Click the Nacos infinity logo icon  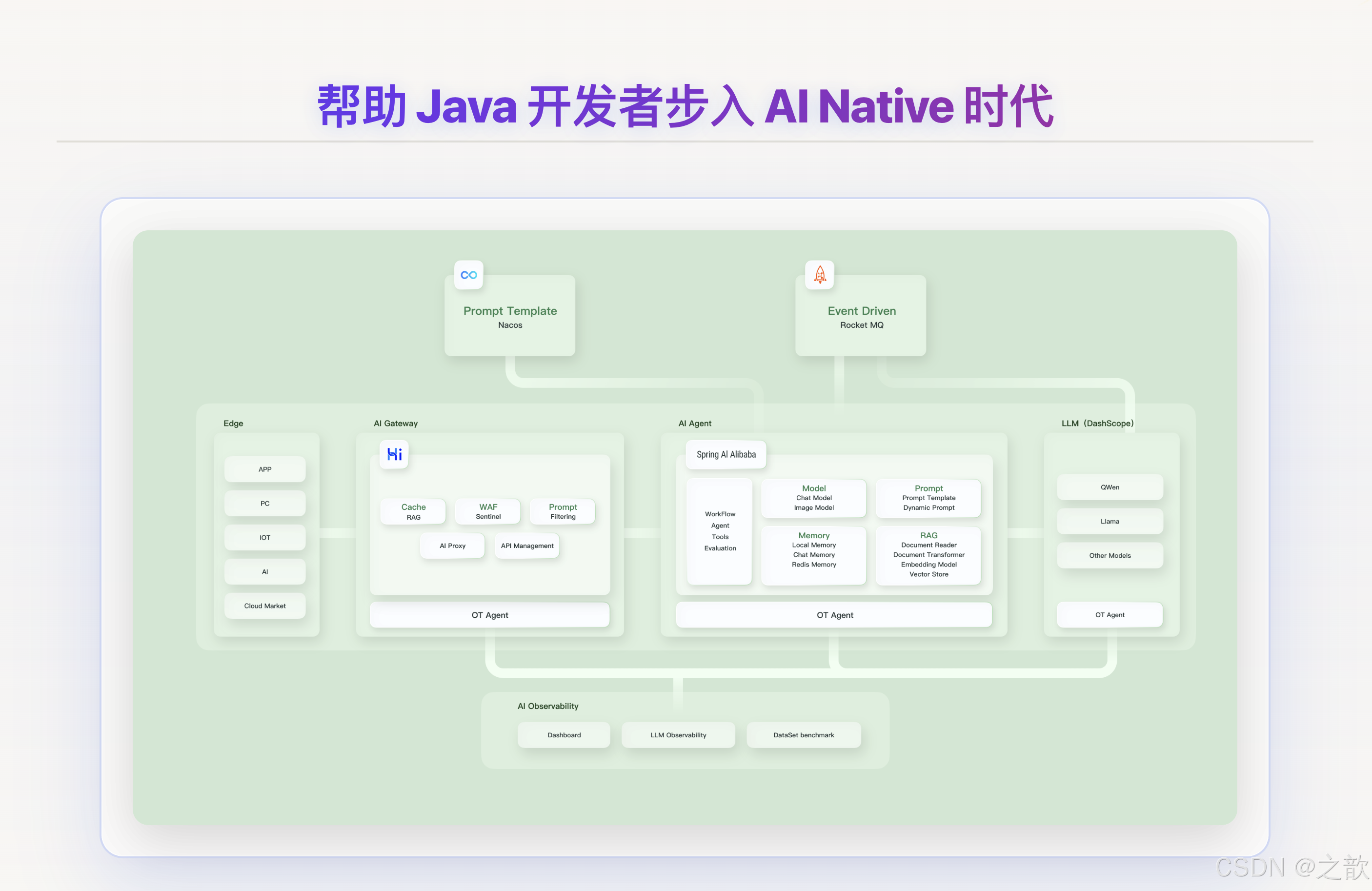tap(468, 275)
